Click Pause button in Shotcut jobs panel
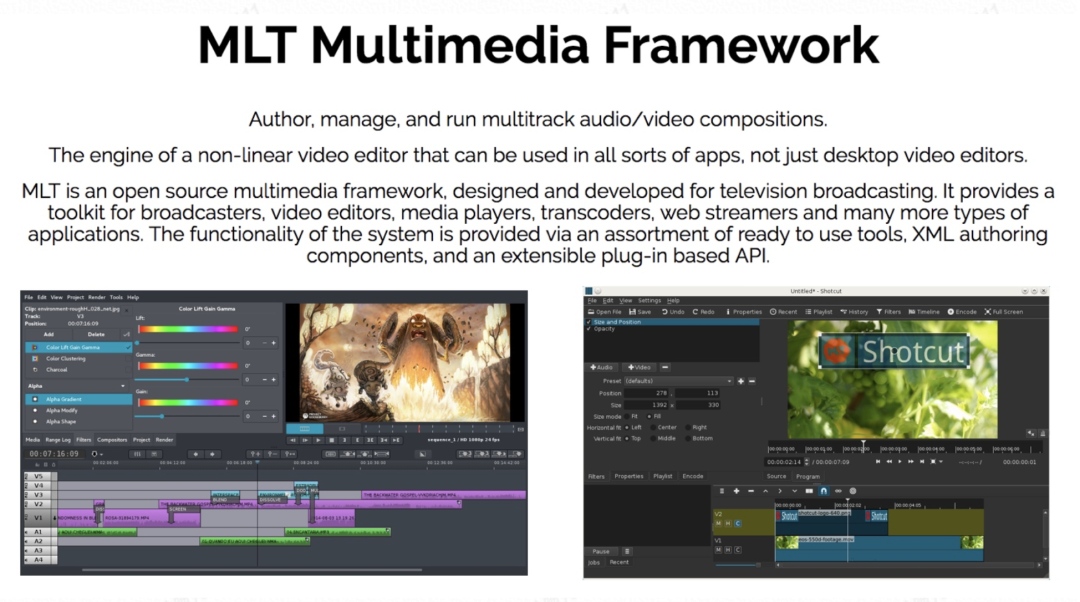The height and width of the screenshot is (602, 1080). [x=601, y=551]
